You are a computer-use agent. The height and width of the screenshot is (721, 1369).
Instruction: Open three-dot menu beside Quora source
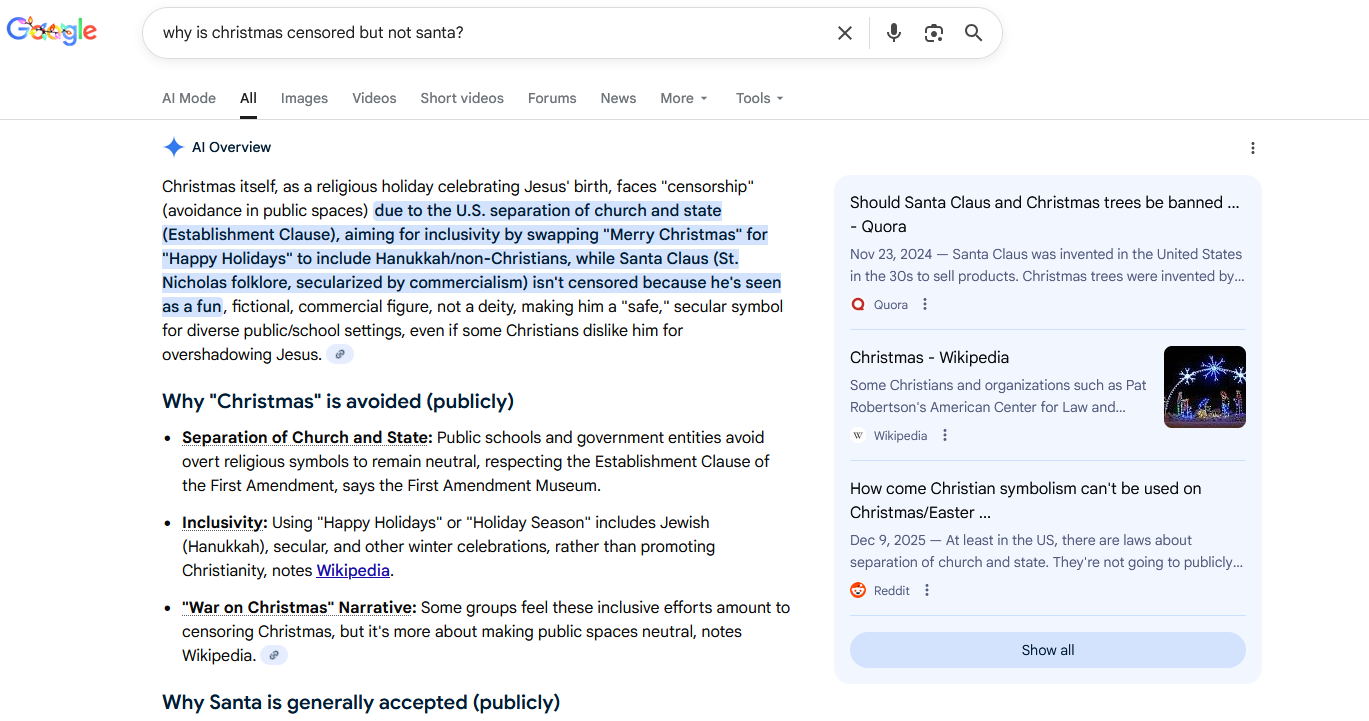click(925, 304)
